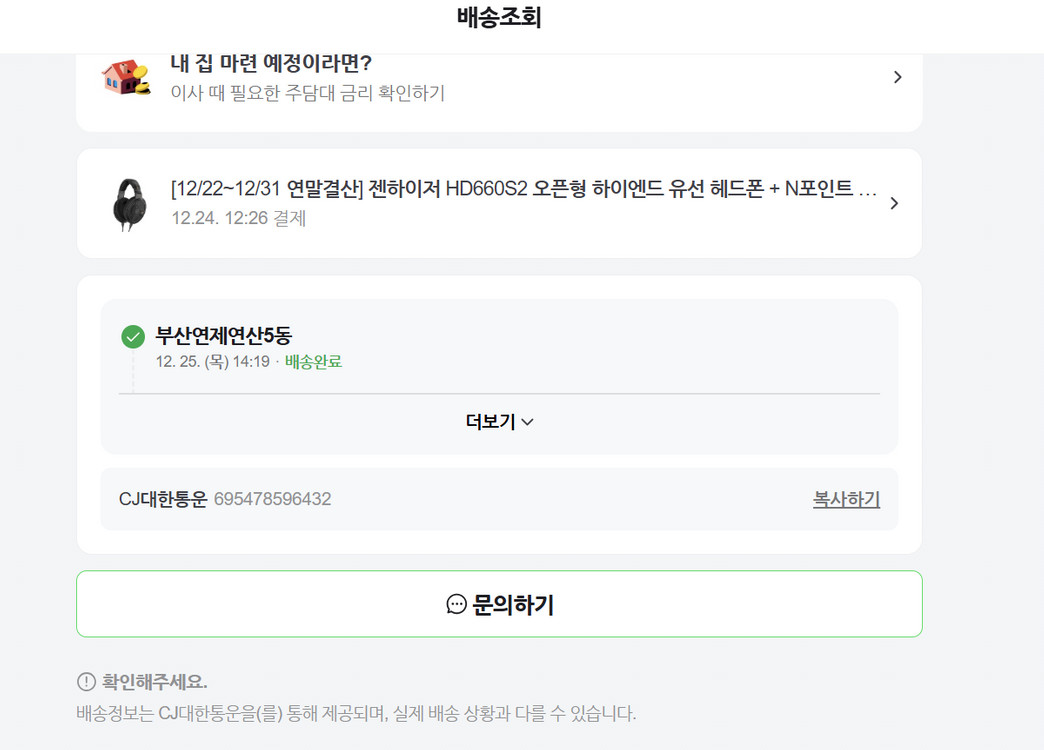
Task: Click 복사하기 to copy the tracking number
Action: (845, 499)
